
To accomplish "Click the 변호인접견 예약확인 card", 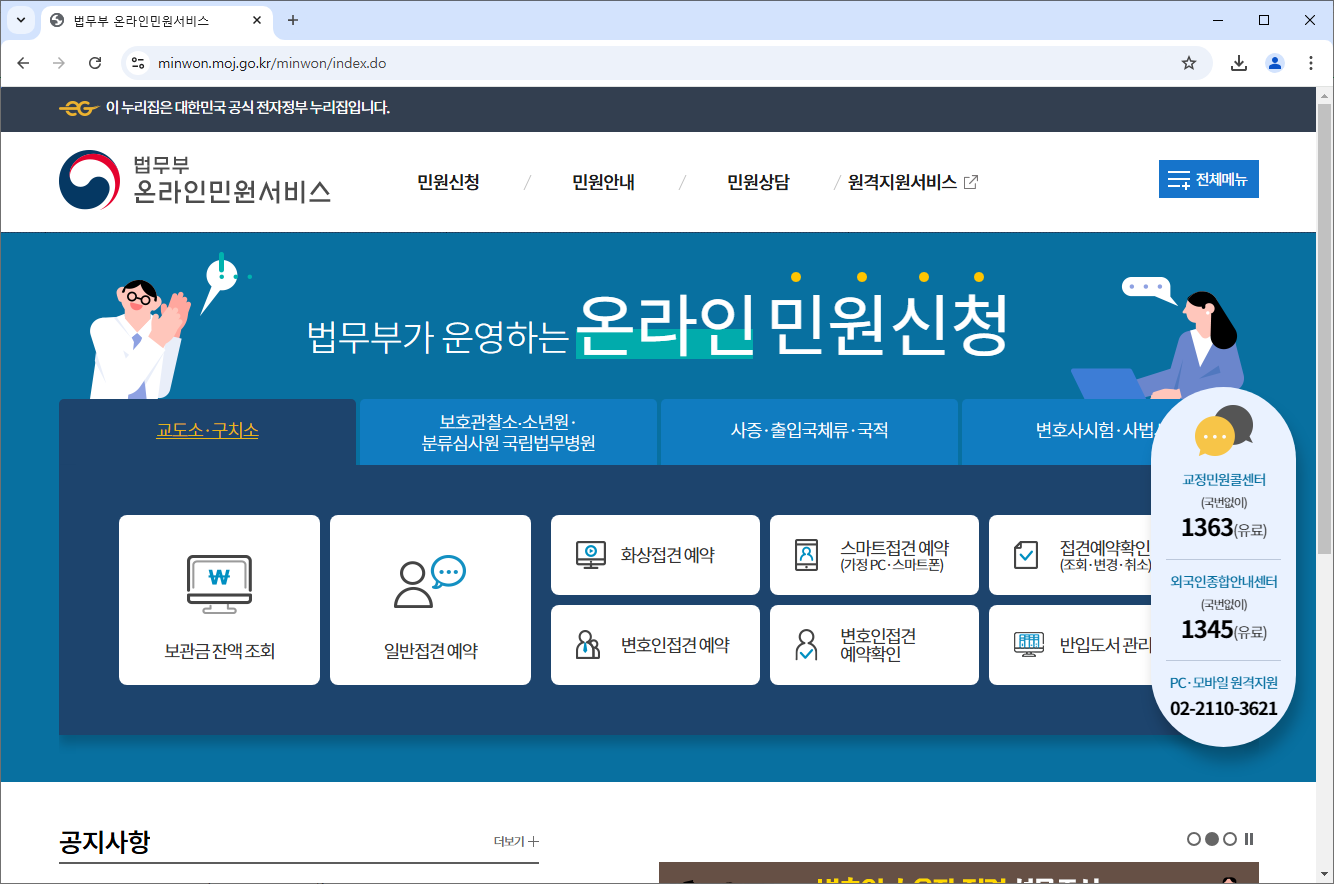I will pyautogui.click(x=874, y=644).
